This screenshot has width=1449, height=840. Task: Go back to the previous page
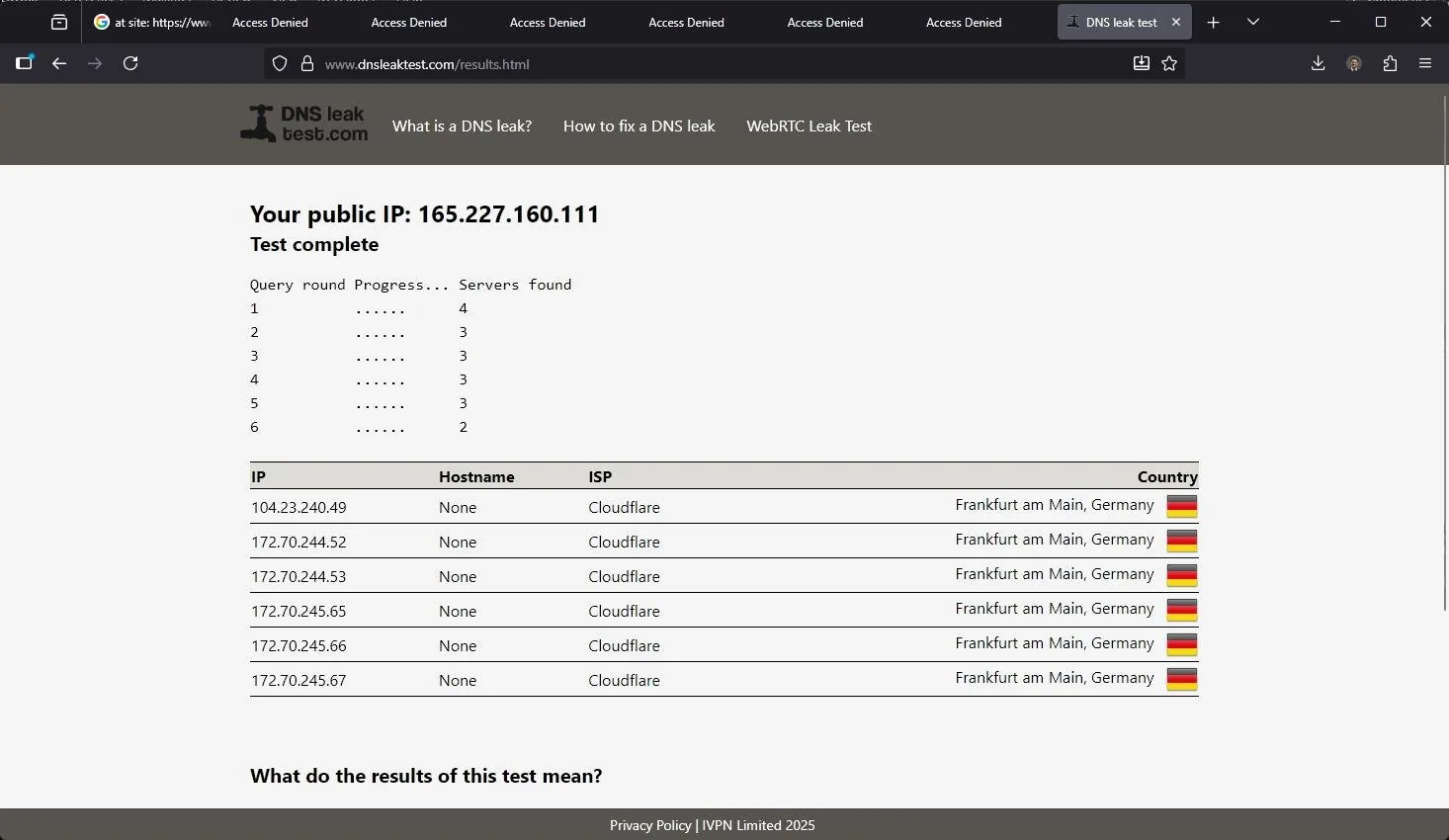coord(59,63)
